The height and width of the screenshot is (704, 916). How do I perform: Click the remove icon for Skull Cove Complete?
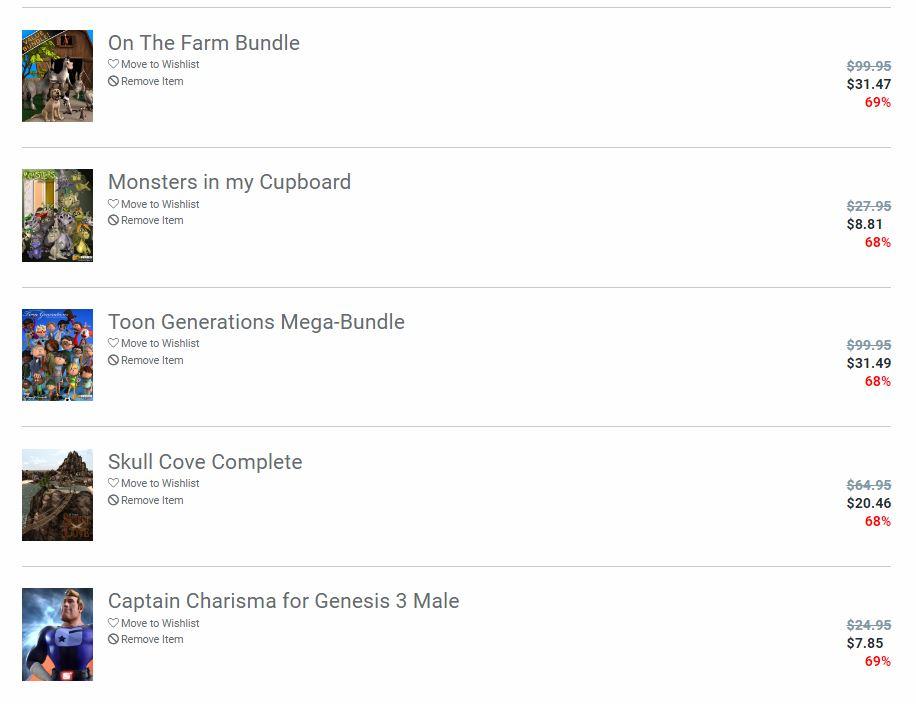[113, 500]
